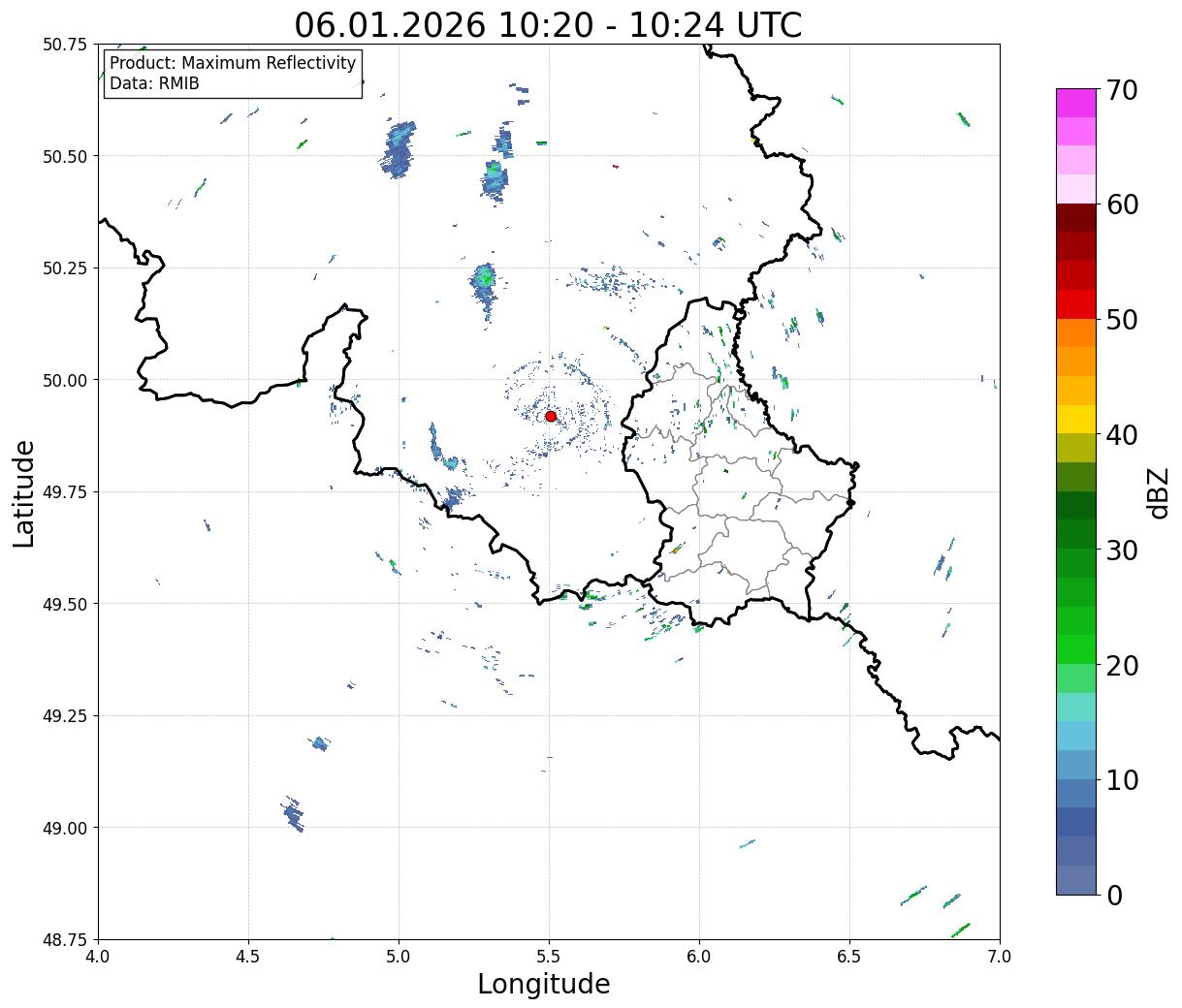This screenshot has height=1008, width=1182.
Task: Click the longitude tick label 6.5
Action: click(849, 957)
